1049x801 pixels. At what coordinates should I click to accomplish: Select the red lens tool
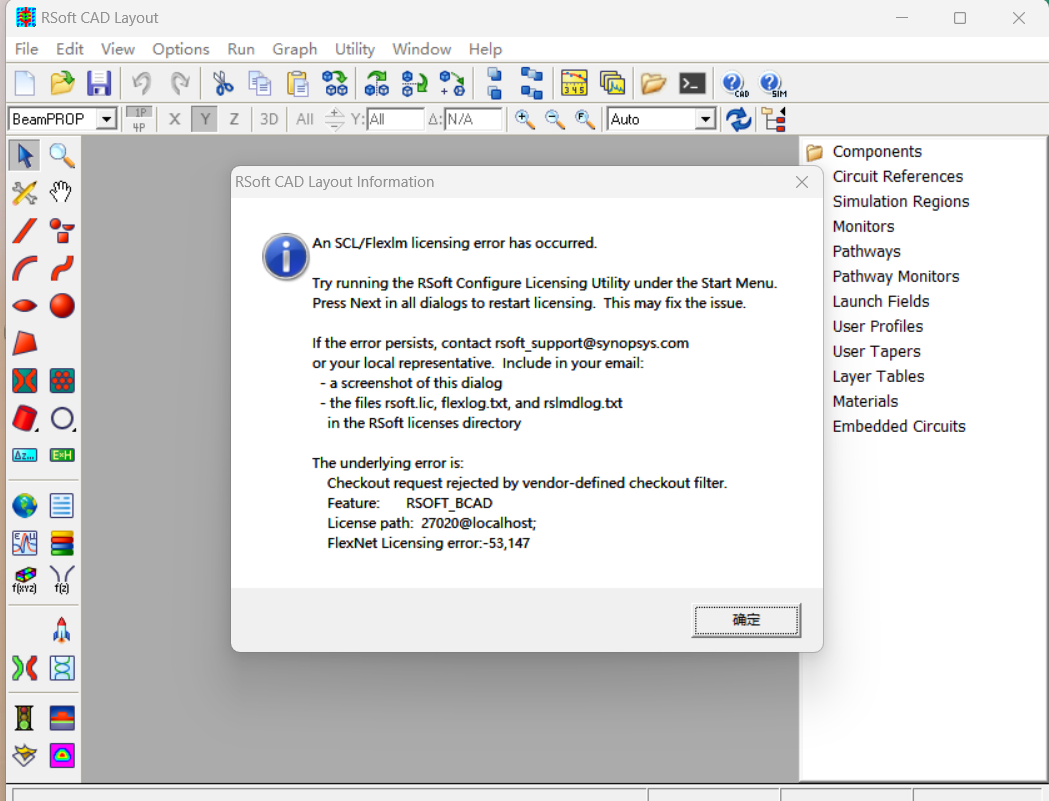[25, 306]
